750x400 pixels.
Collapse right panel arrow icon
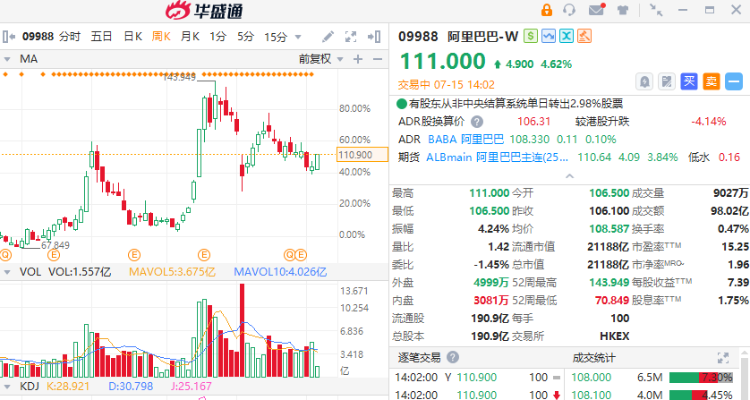coord(374,37)
